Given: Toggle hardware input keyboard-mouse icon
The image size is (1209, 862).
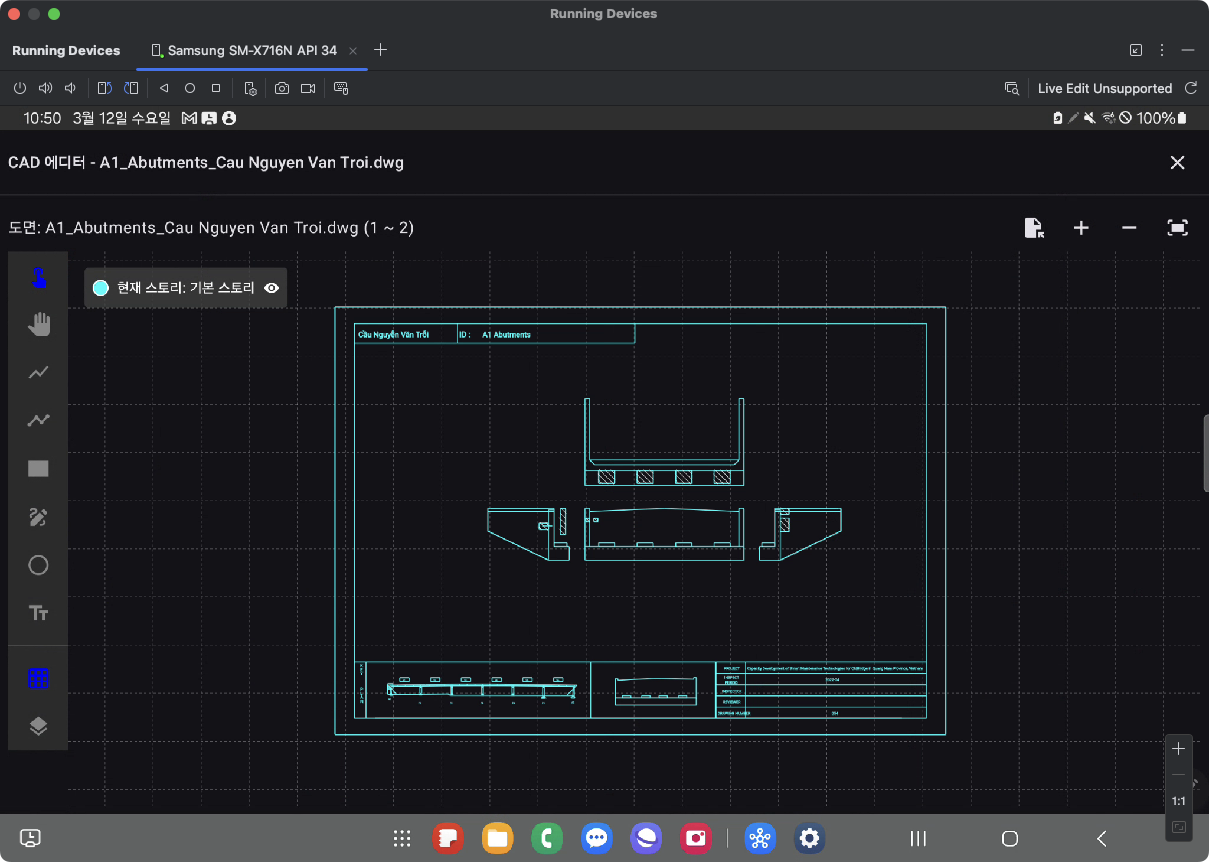Looking at the screenshot, I should (x=341, y=88).
